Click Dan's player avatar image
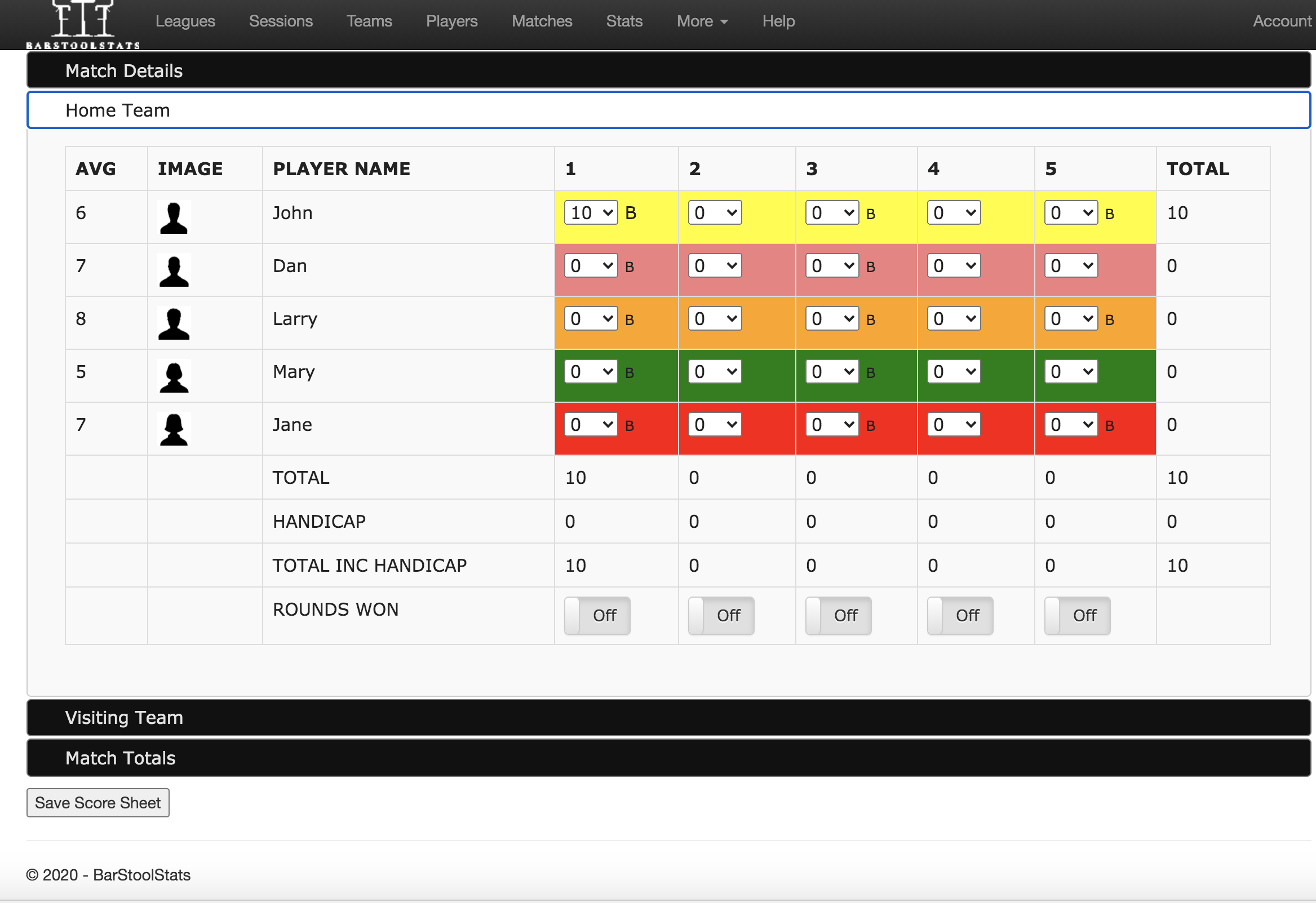 pyautogui.click(x=174, y=270)
